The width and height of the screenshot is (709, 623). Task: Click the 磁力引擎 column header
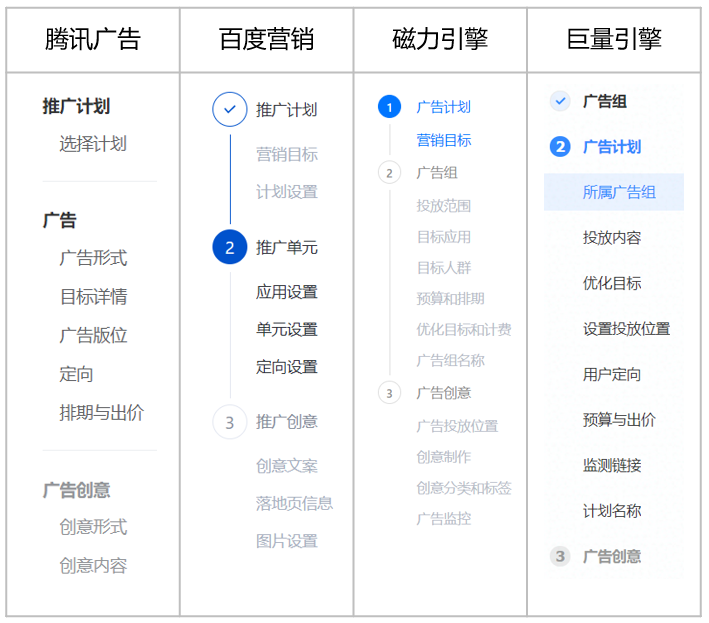click(x=440, y=39)
